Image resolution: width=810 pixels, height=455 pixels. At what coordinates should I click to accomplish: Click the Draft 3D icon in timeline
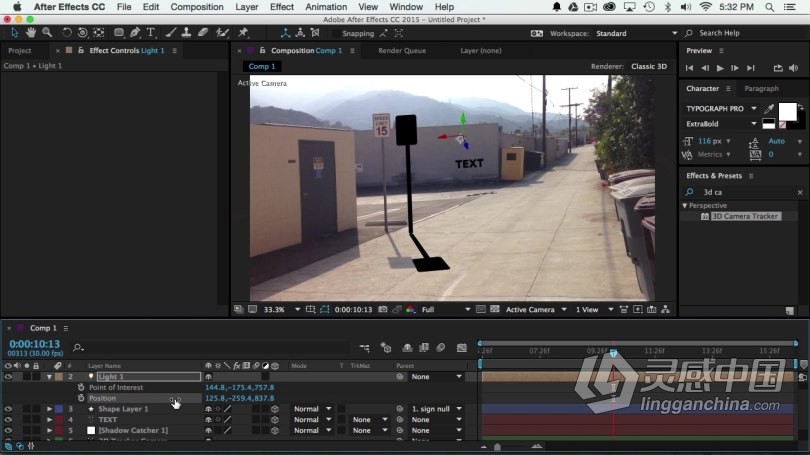coord(385,348)
